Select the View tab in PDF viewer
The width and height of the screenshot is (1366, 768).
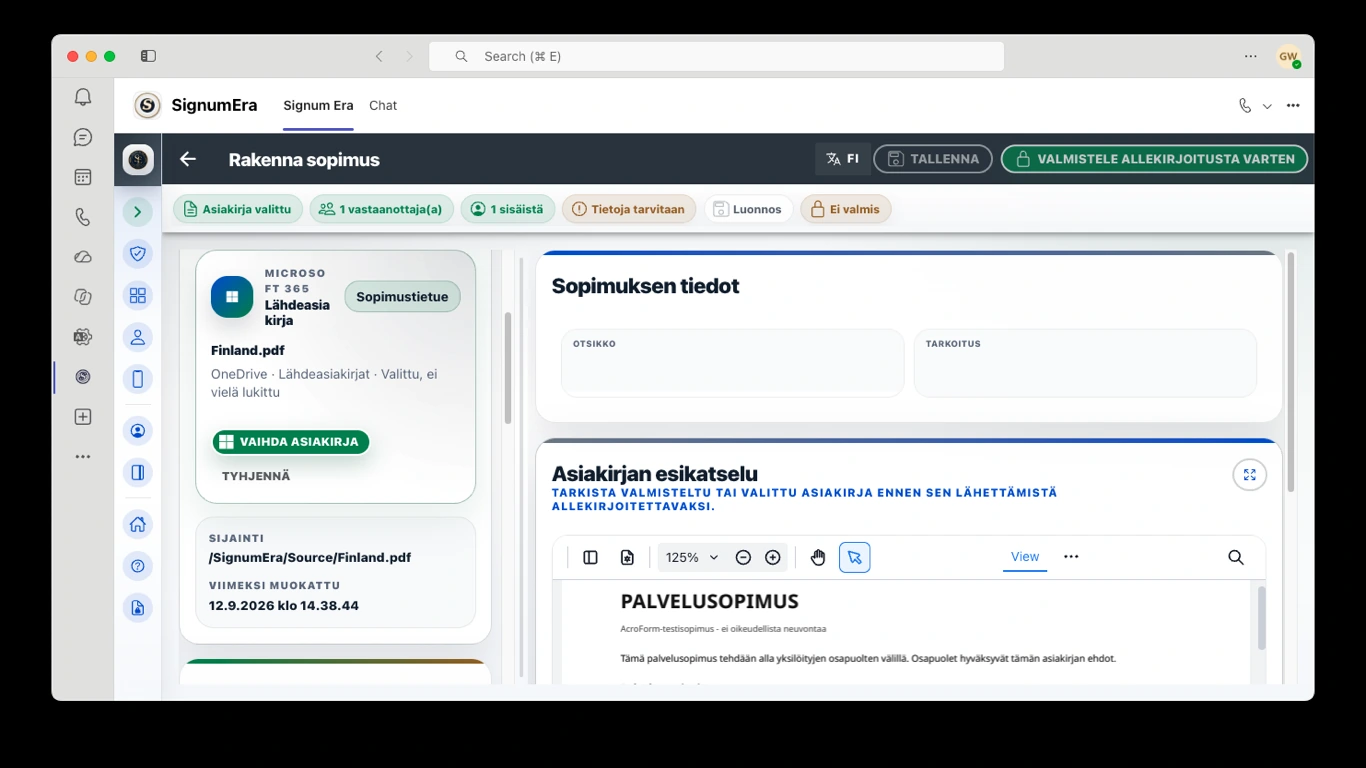[x=1025, y=557]
